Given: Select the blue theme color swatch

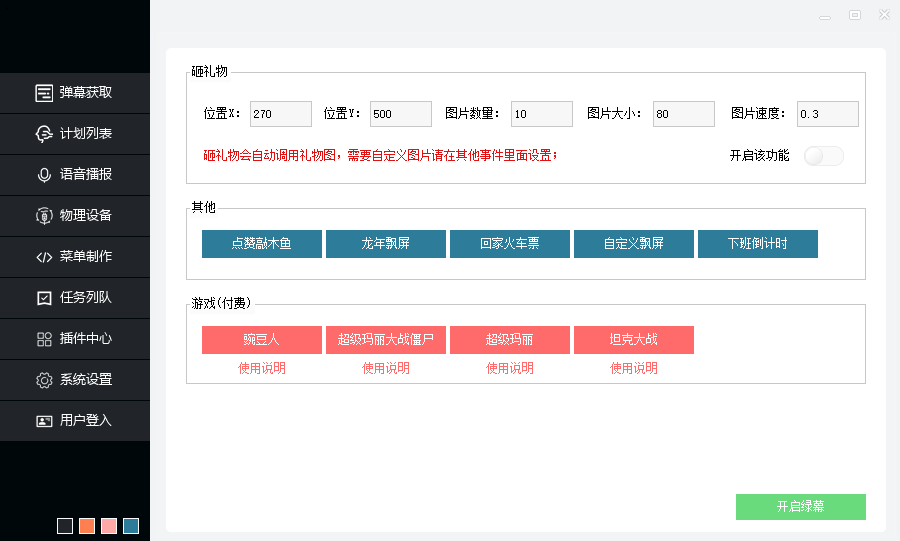Looking at the screenshot, I should (x=131, y=526).
